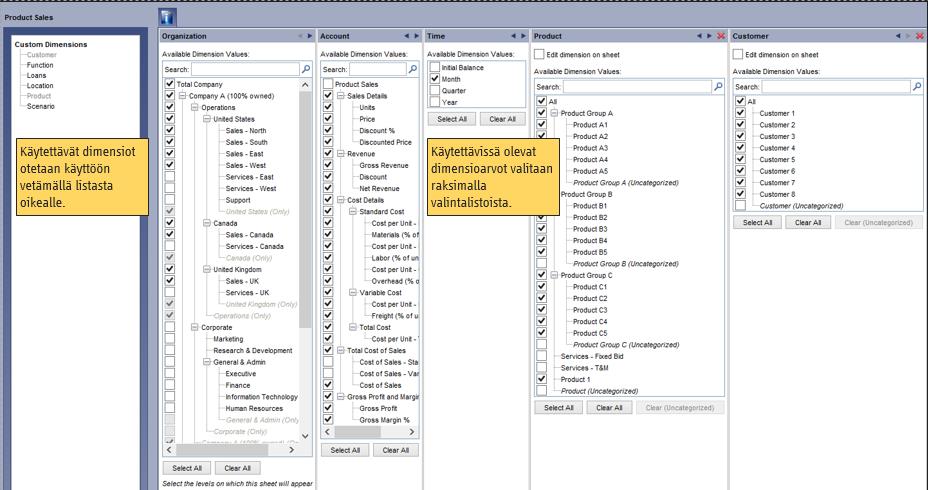Screen dimensions: 928x490
Task: Click the Organization search magnifier icon
Action: pos(306,69)
